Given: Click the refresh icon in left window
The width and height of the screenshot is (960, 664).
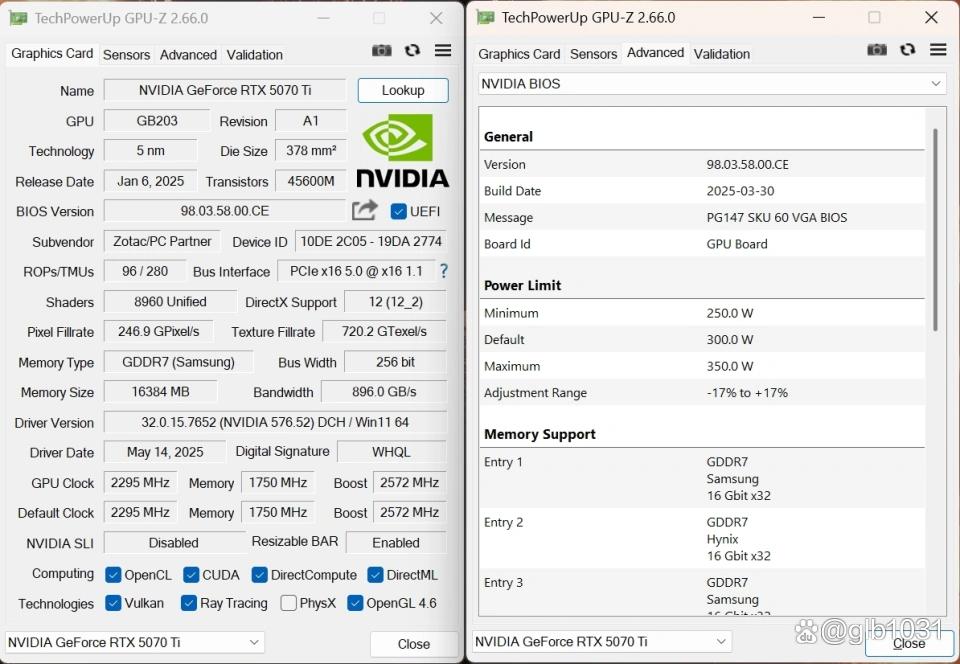Looking at the screenshot, I should point(412,51).
